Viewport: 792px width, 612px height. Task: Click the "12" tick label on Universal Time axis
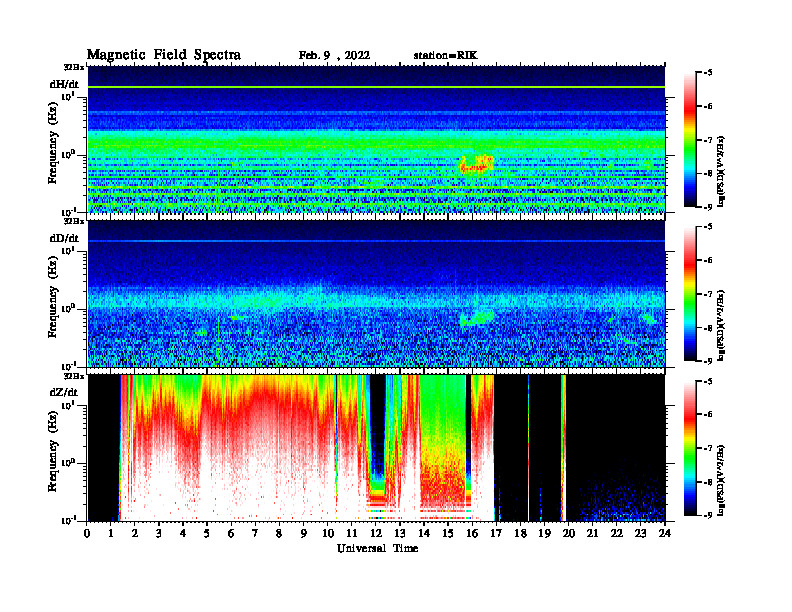376,533
